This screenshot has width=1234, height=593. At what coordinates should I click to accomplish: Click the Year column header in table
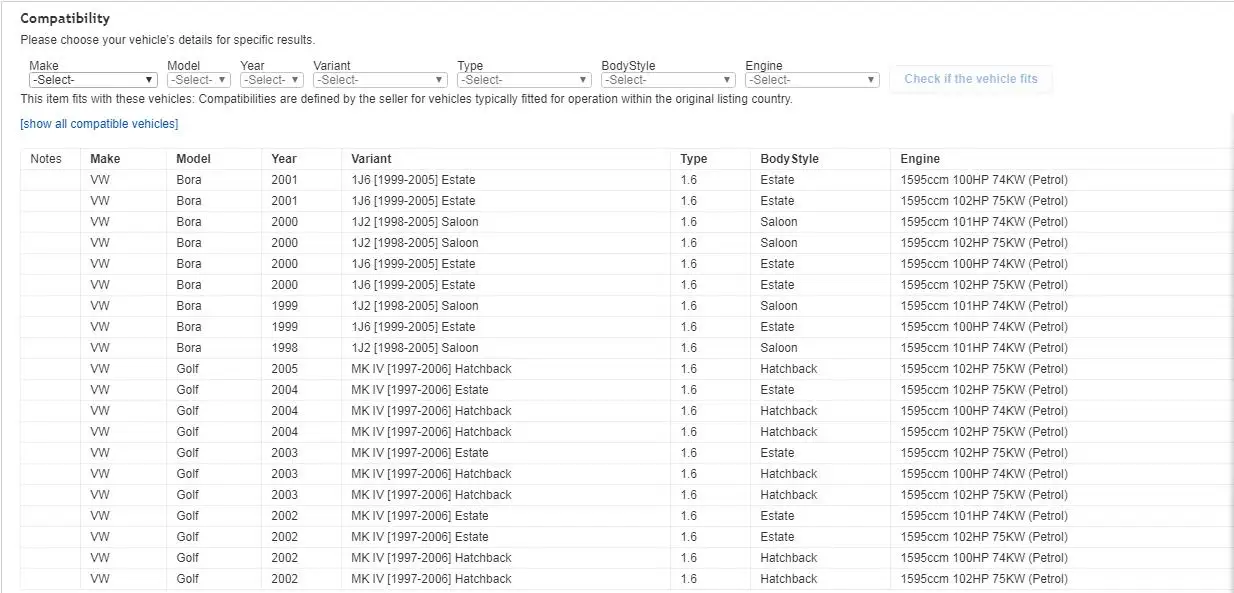point(302,159)
